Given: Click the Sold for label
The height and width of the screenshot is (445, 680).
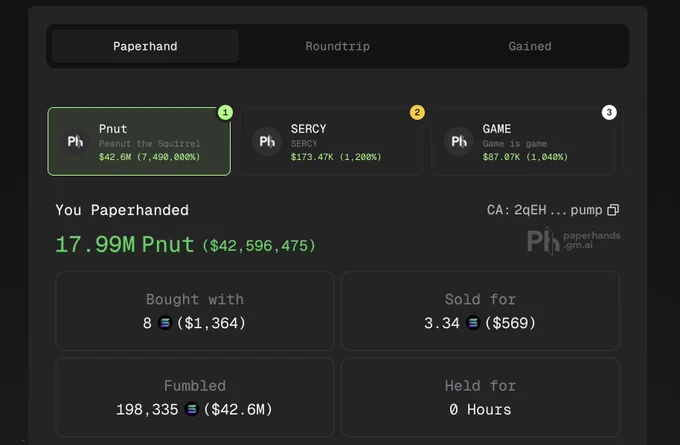Looking at the screenshot, I should point(480,299).
